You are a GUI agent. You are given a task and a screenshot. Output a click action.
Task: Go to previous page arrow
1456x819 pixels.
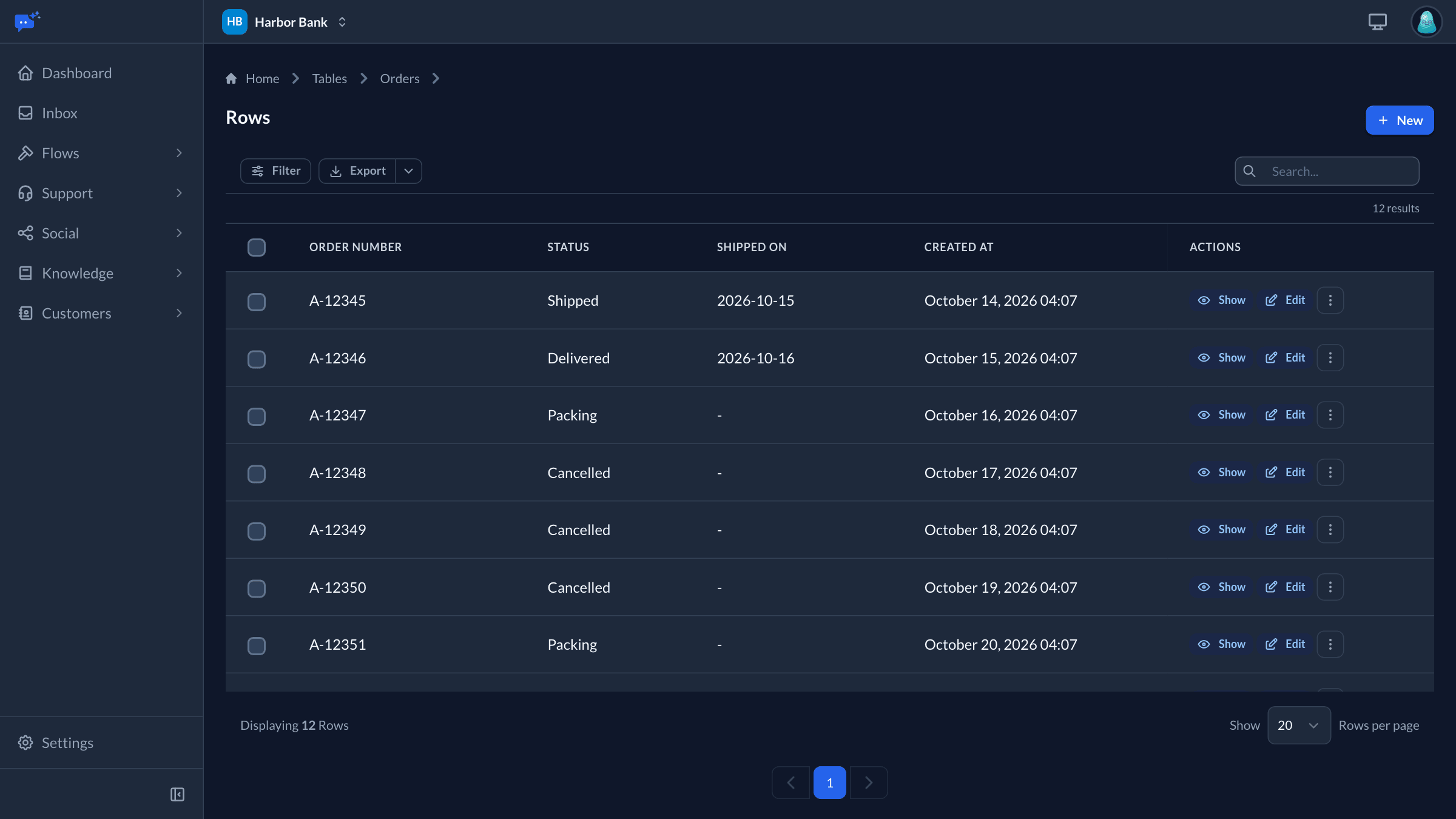(790, 783)
